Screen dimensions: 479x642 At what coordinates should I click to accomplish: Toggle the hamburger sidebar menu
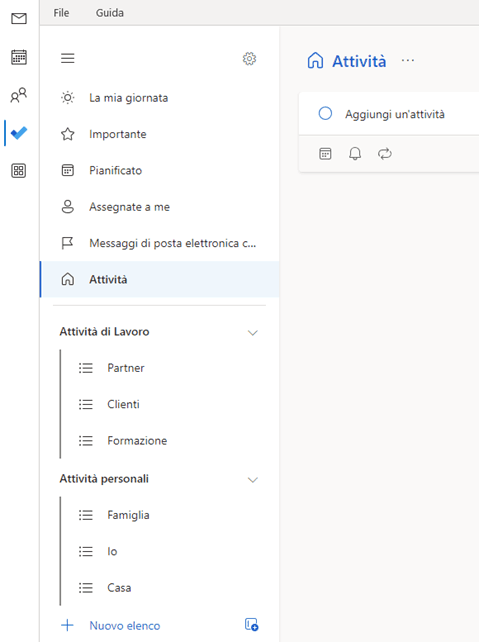[x=68, y=58]
